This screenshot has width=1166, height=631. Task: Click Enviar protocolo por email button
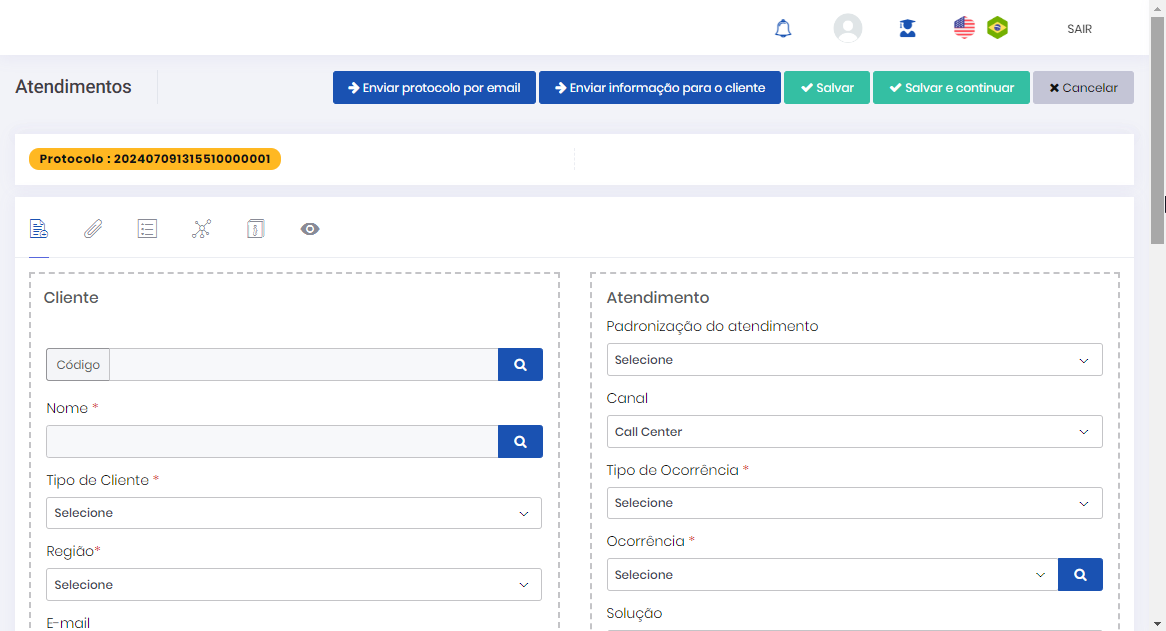click(x=434, y=88)
